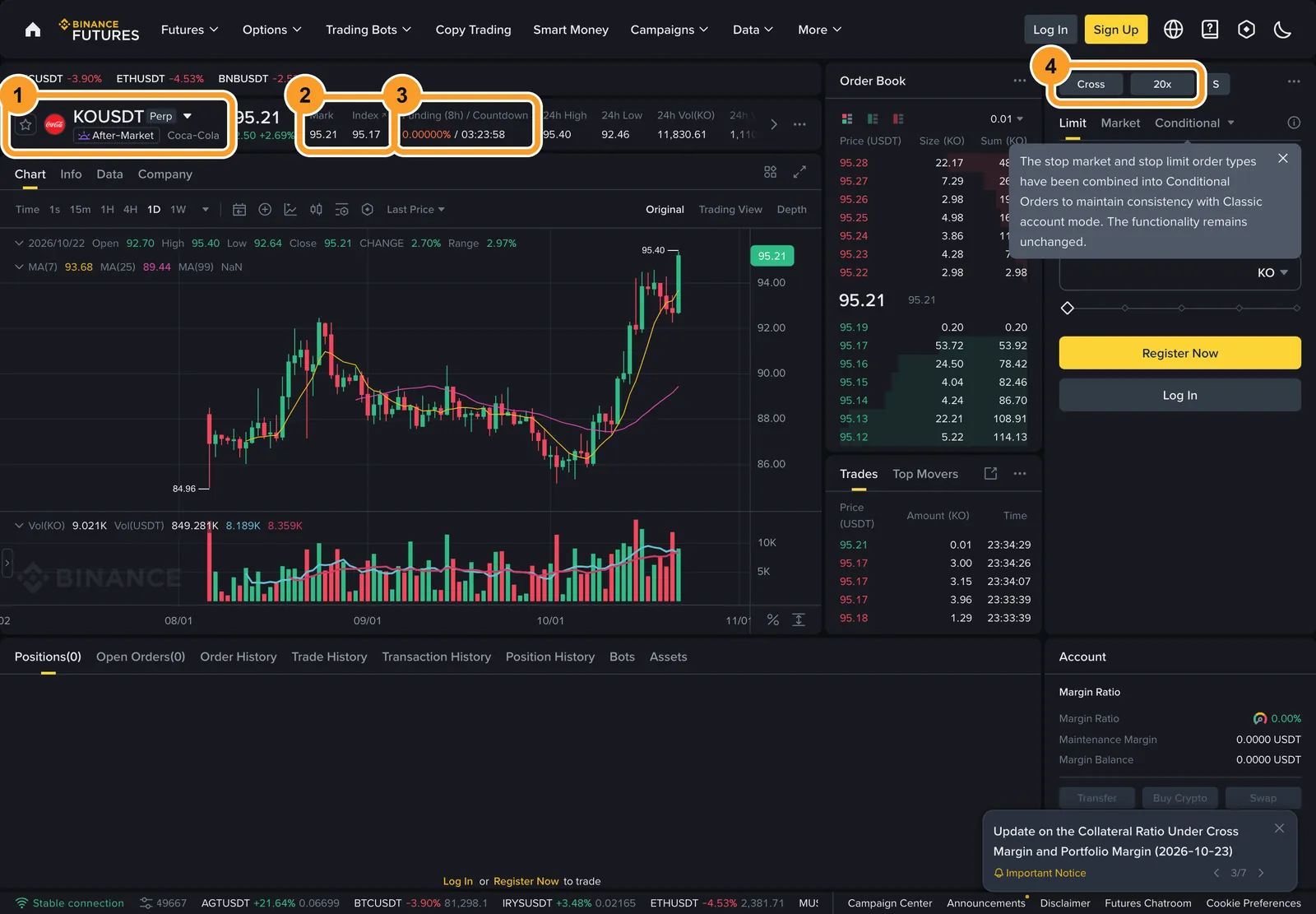Screen dimensions: 1316x914
Task: Go to the home icon
Action: coord(33,30)
